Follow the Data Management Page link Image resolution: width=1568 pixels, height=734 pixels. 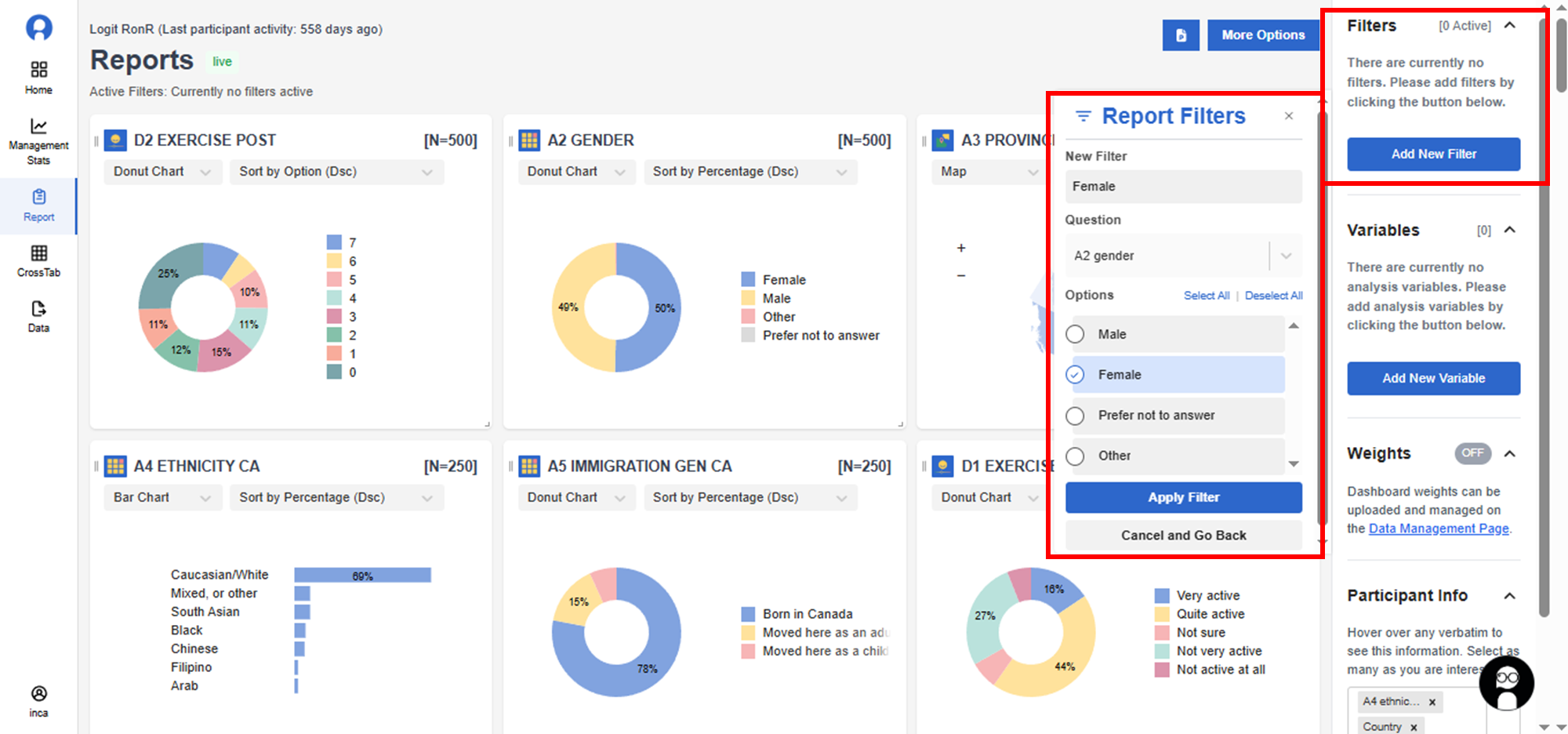[x=1438, y=529]
